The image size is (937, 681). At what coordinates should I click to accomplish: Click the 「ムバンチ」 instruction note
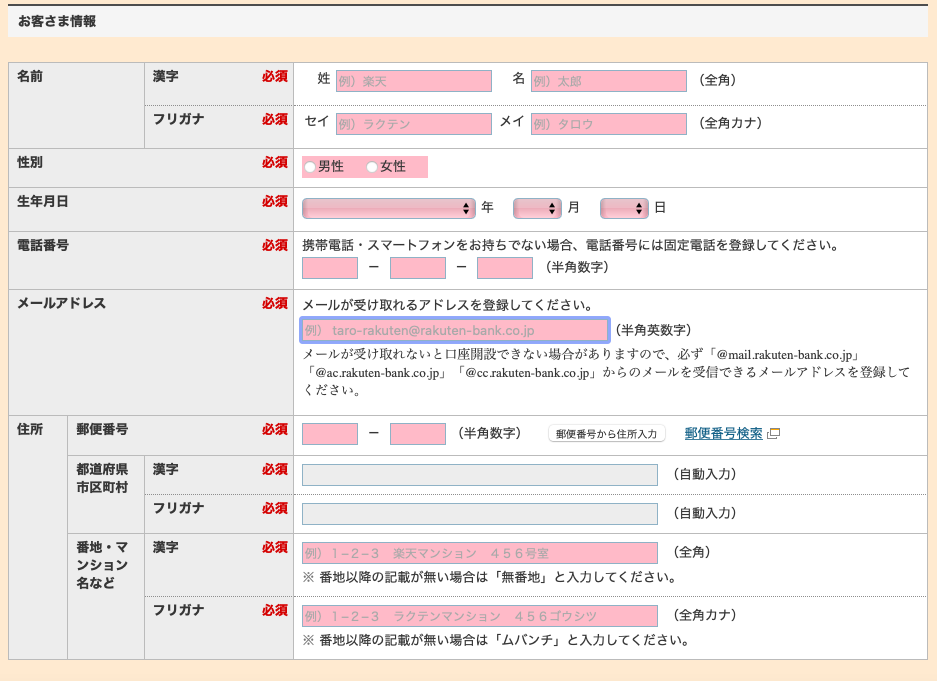[x=496, y=640]
